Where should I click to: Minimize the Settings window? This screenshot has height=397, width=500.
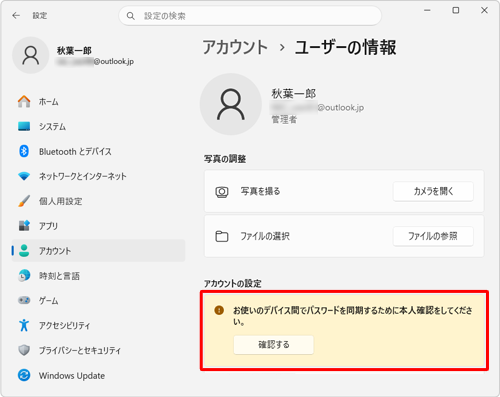pos(427,11)
